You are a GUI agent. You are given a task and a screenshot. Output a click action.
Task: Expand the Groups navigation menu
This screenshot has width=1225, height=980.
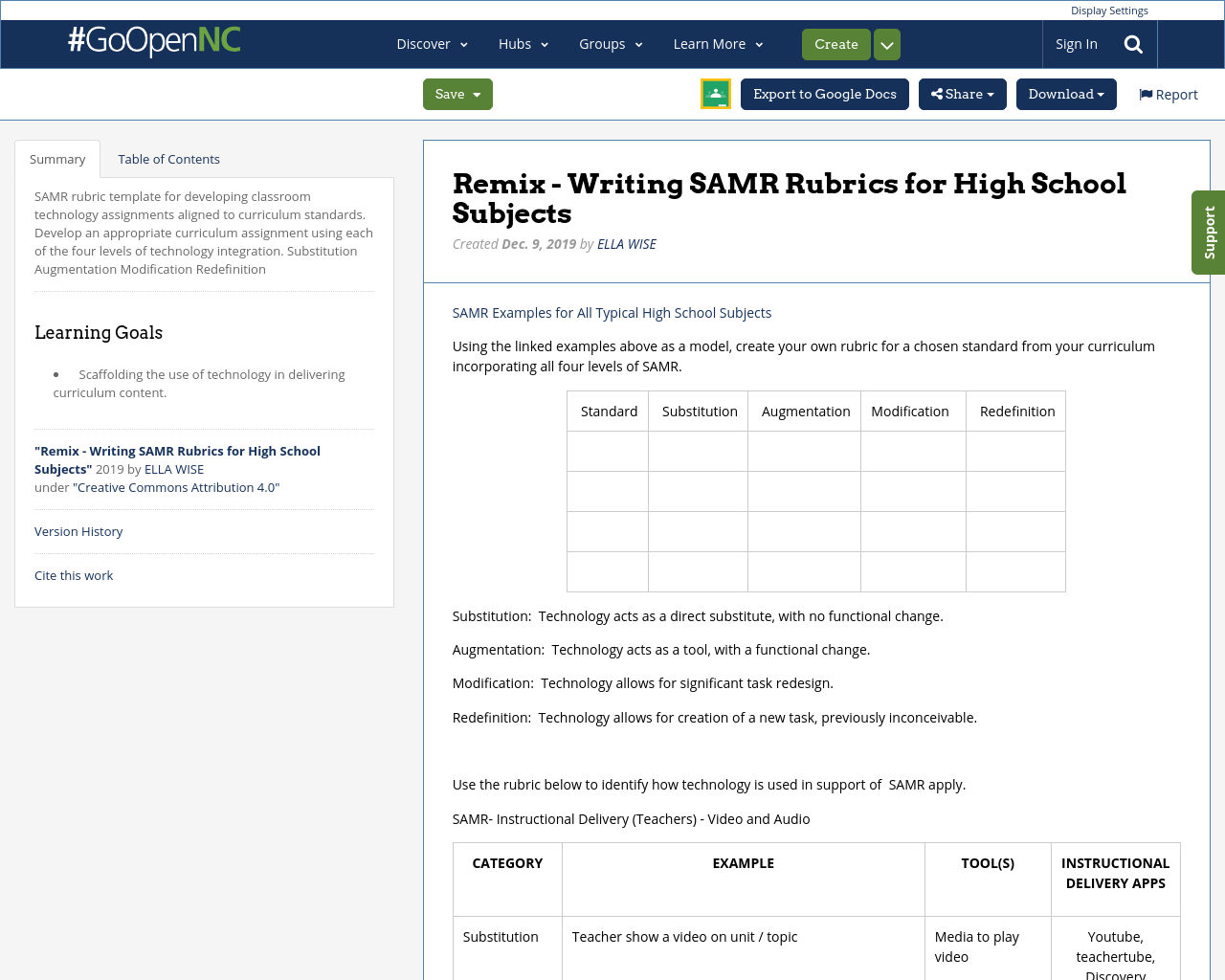click(x=611, y=45)
